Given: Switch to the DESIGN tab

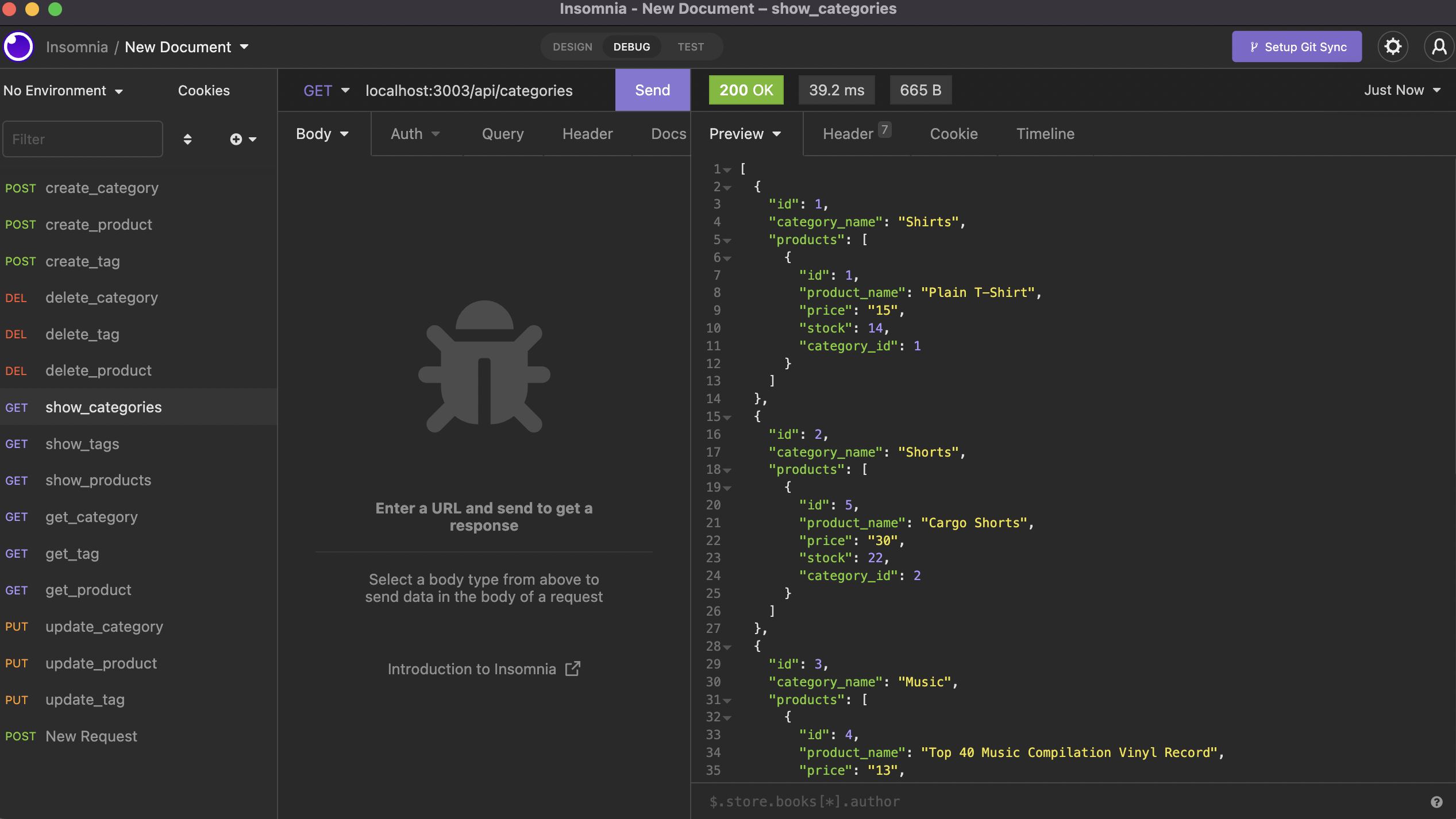Looking at the screenshot, I should click(572, 47).
